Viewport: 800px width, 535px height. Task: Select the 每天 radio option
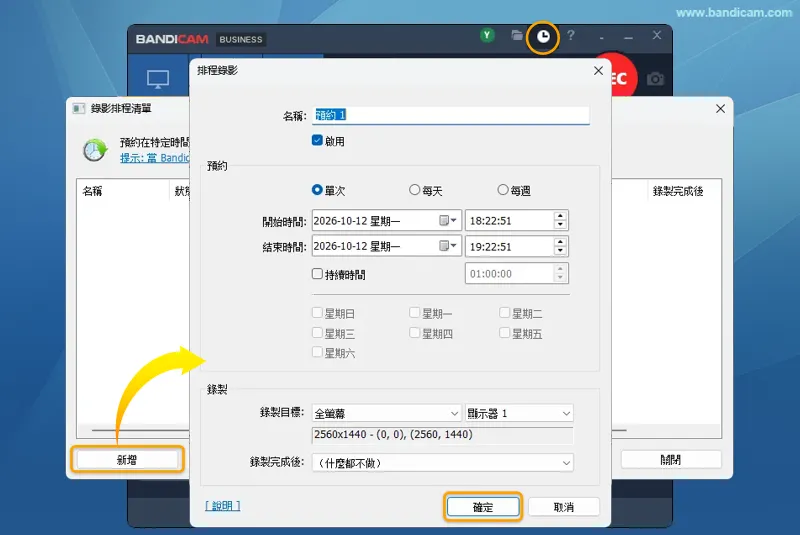pyautogui.click(x=414, y=190)
